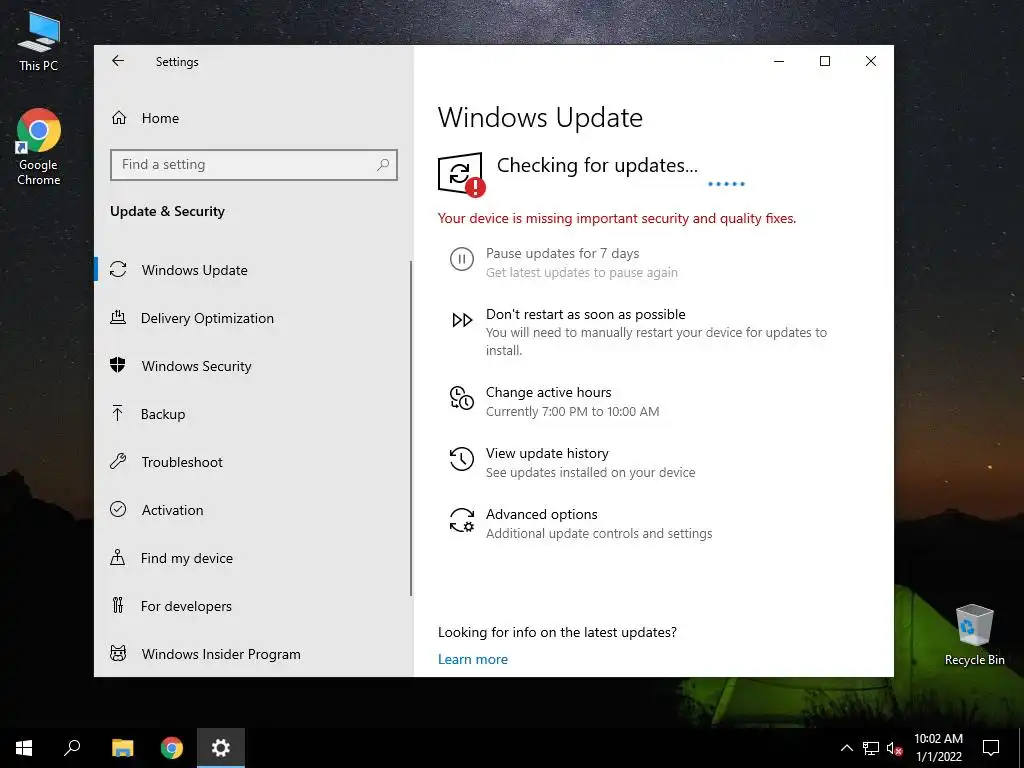The width and height of the screenshot is (1024, 768).
Task: Select Don't restart as soon as possible
Action: tap(586, 314)
